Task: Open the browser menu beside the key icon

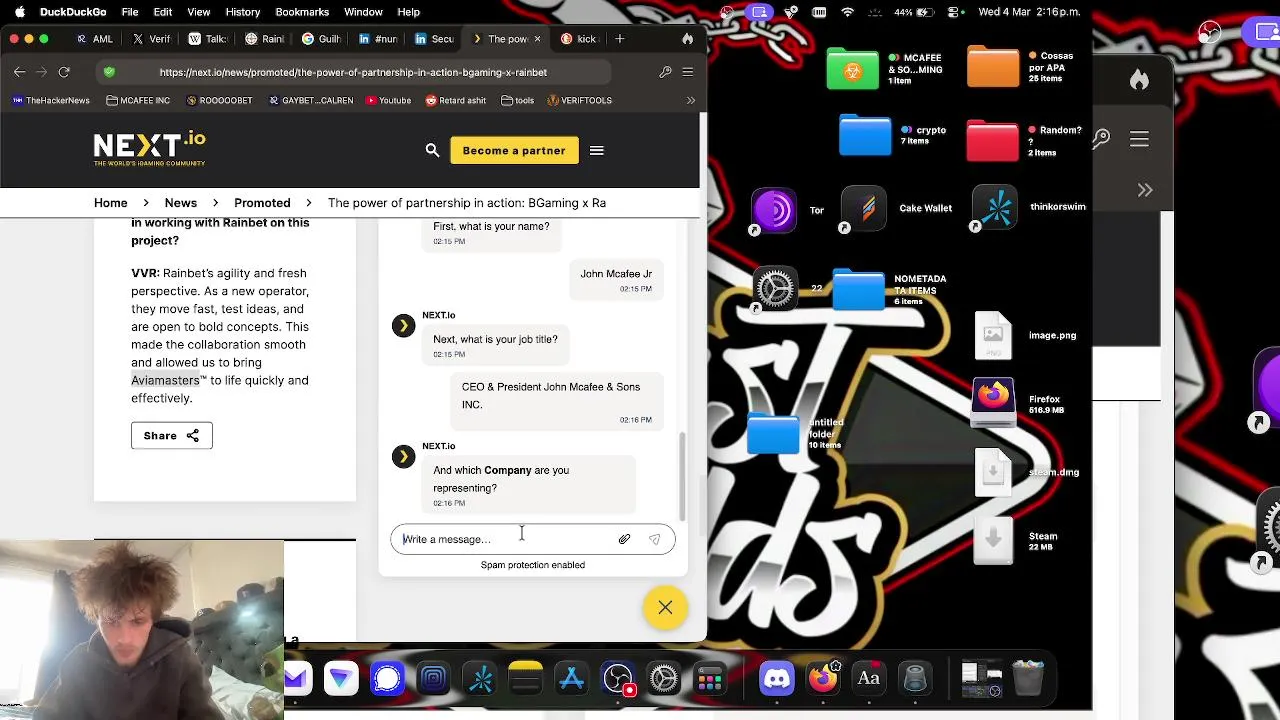Action: coord(688,72)
